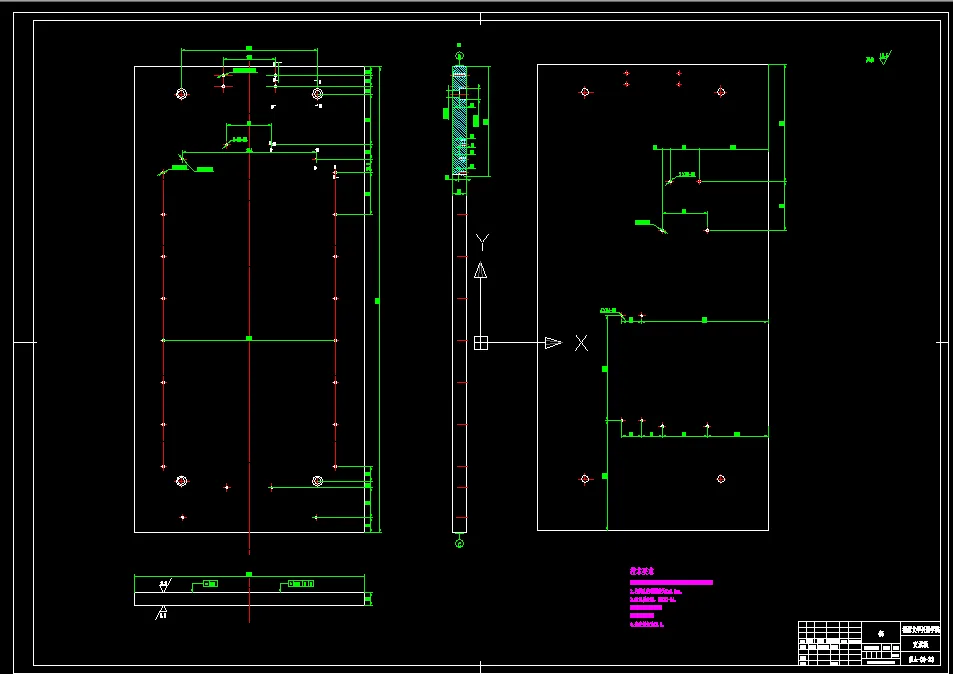Select right tolerance frame in the bottom edge view

(x=301, y=583)
